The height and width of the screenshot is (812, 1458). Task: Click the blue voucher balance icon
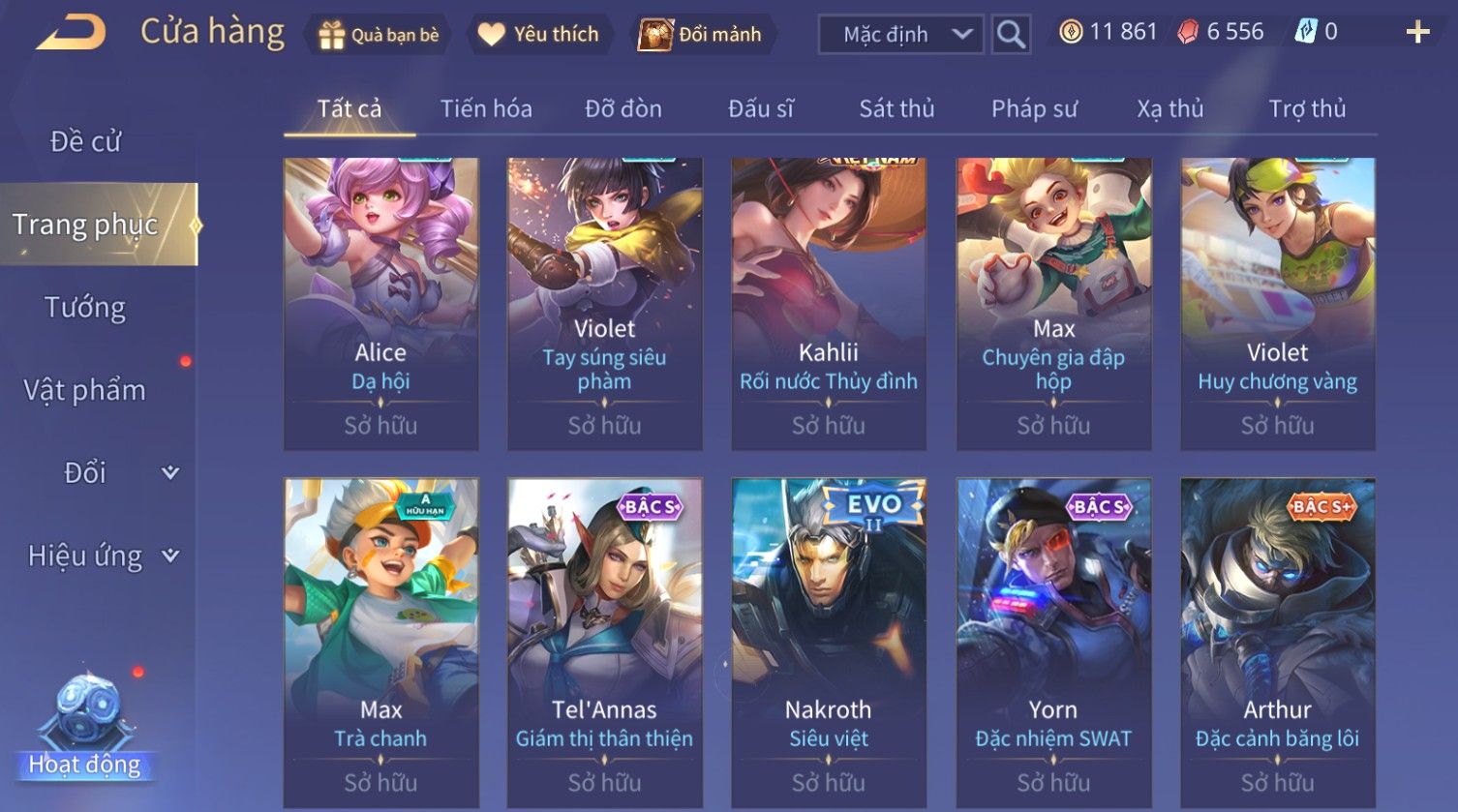1306,32
